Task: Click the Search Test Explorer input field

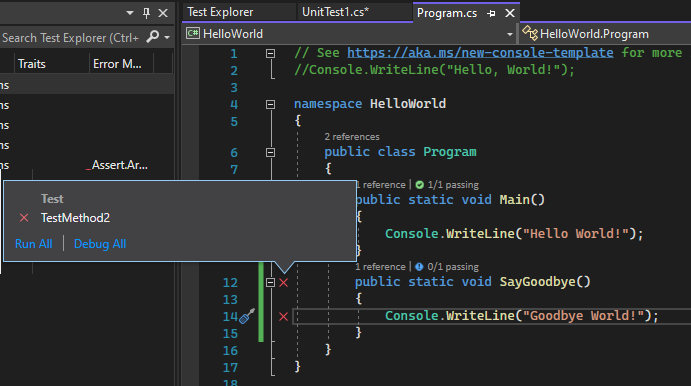Action: point(71,37)
